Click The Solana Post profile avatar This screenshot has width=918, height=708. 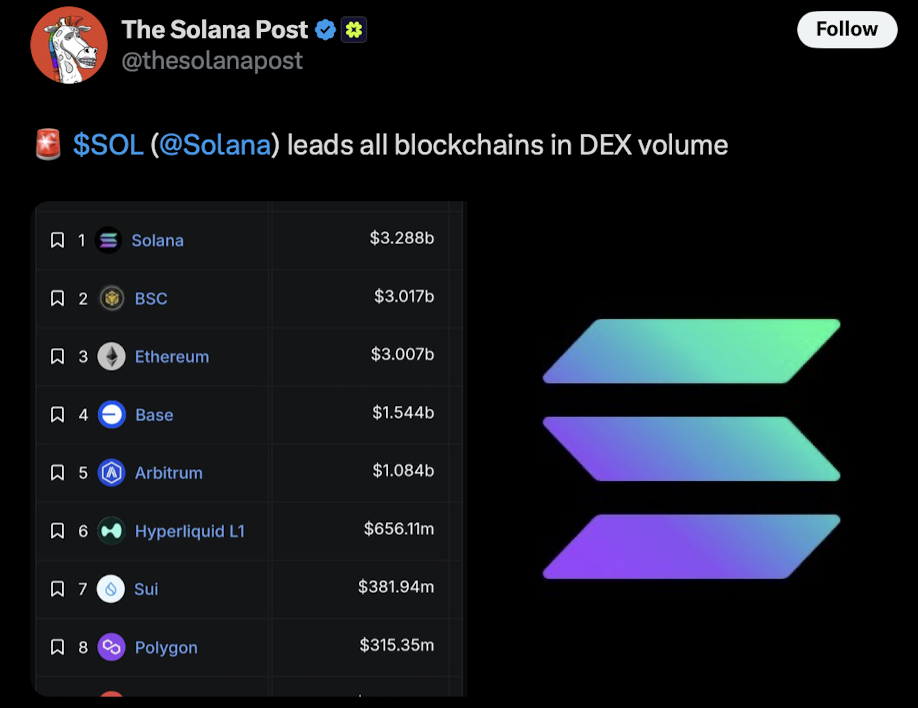tap(69, 45)
